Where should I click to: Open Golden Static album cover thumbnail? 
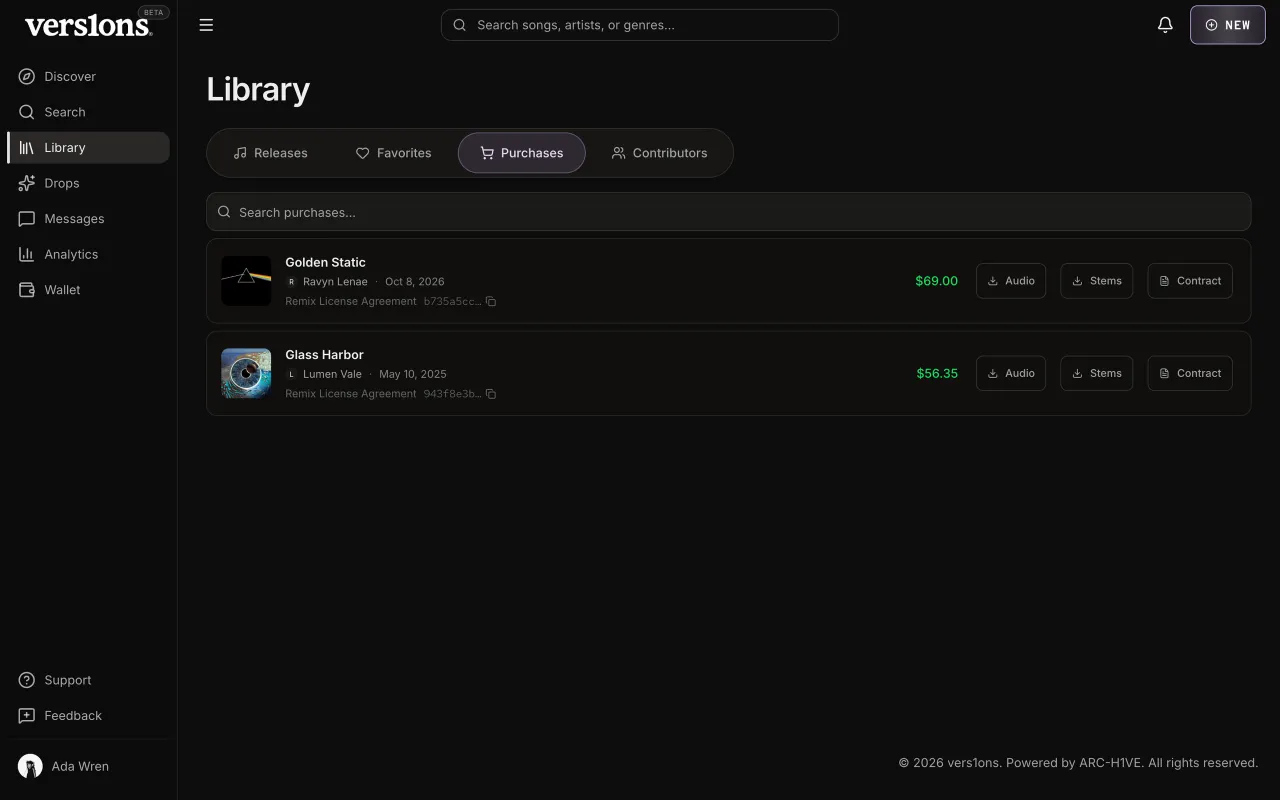click(246, 281)
